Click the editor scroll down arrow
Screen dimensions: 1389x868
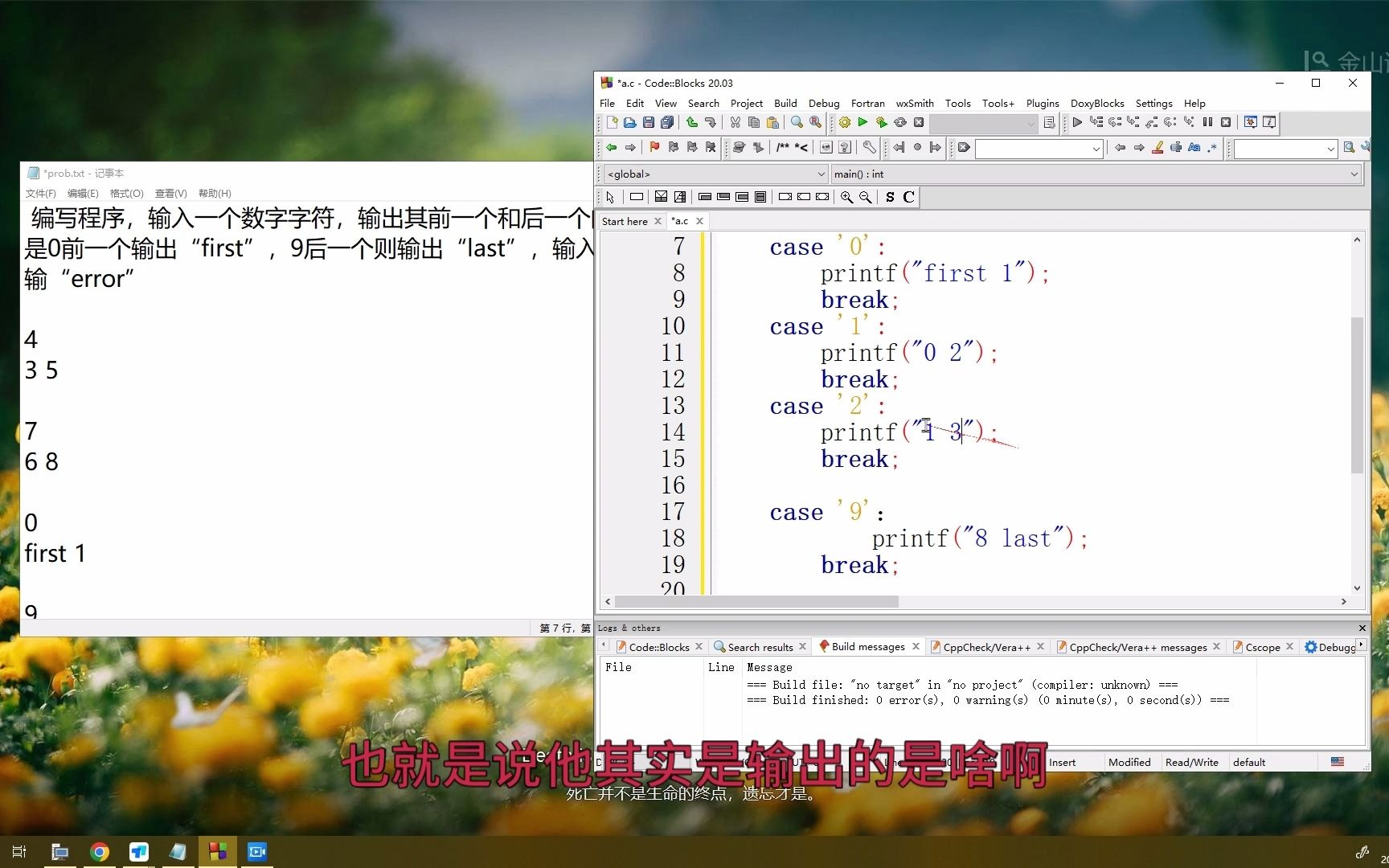[1357, 588]
